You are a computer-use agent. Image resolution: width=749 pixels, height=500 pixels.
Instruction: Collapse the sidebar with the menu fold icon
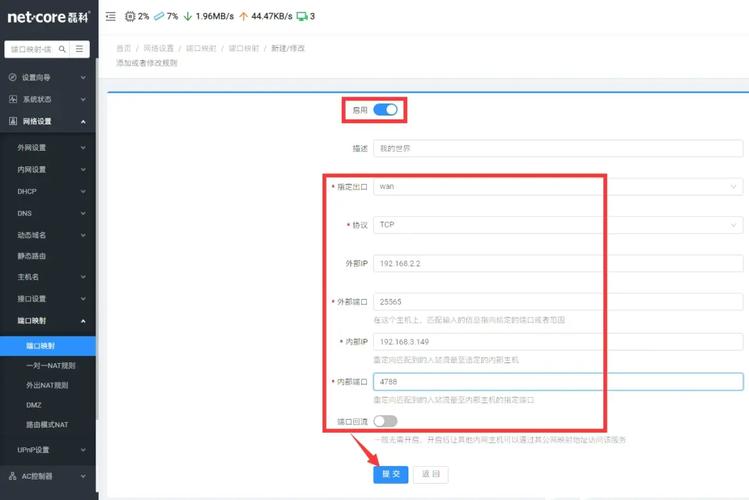111,16
